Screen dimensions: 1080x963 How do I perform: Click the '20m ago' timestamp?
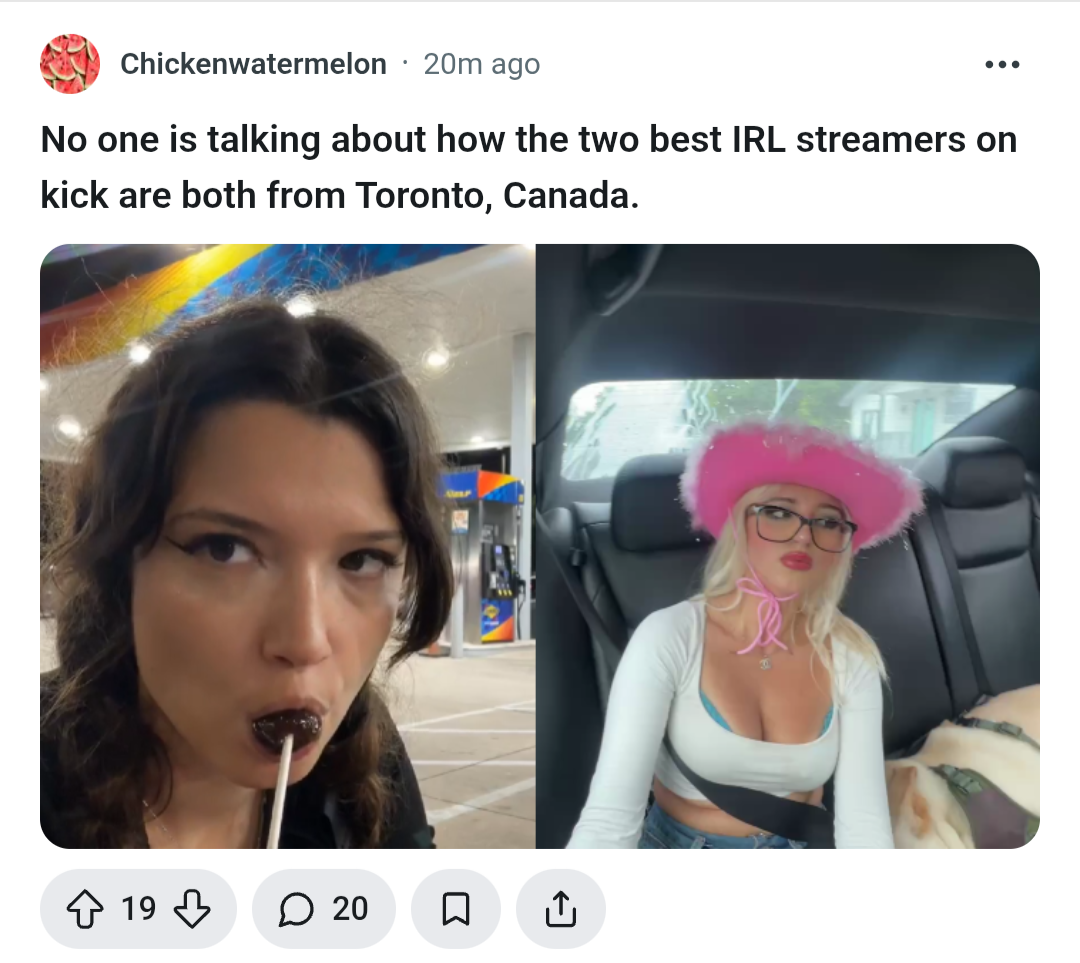pos(481,64)
